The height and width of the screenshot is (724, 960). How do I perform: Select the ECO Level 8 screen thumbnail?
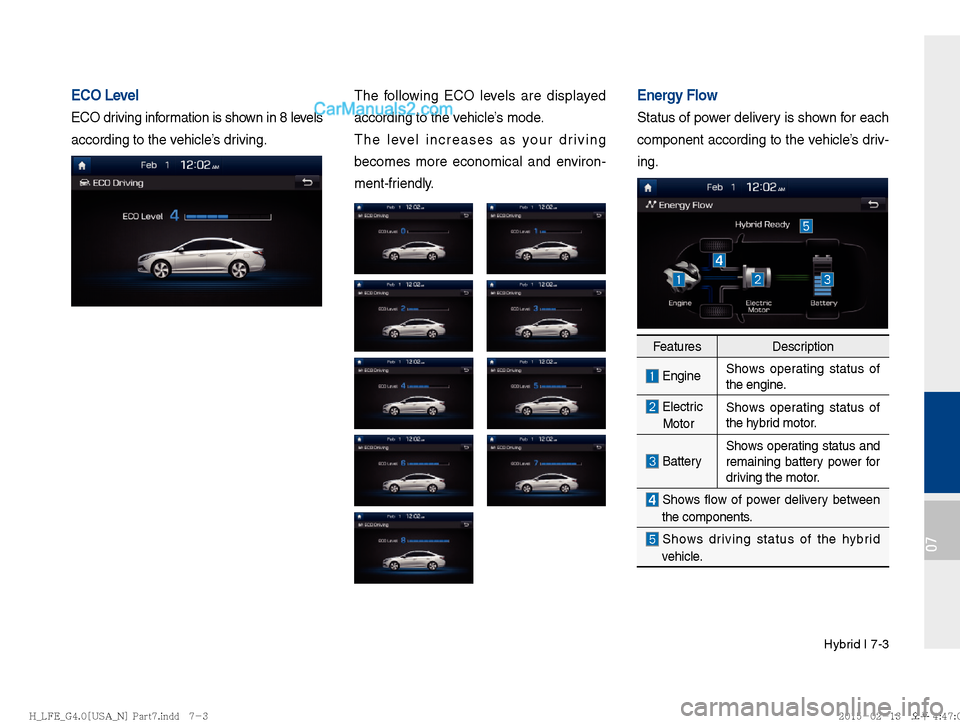pyautogui.click(x=413, y=548)
